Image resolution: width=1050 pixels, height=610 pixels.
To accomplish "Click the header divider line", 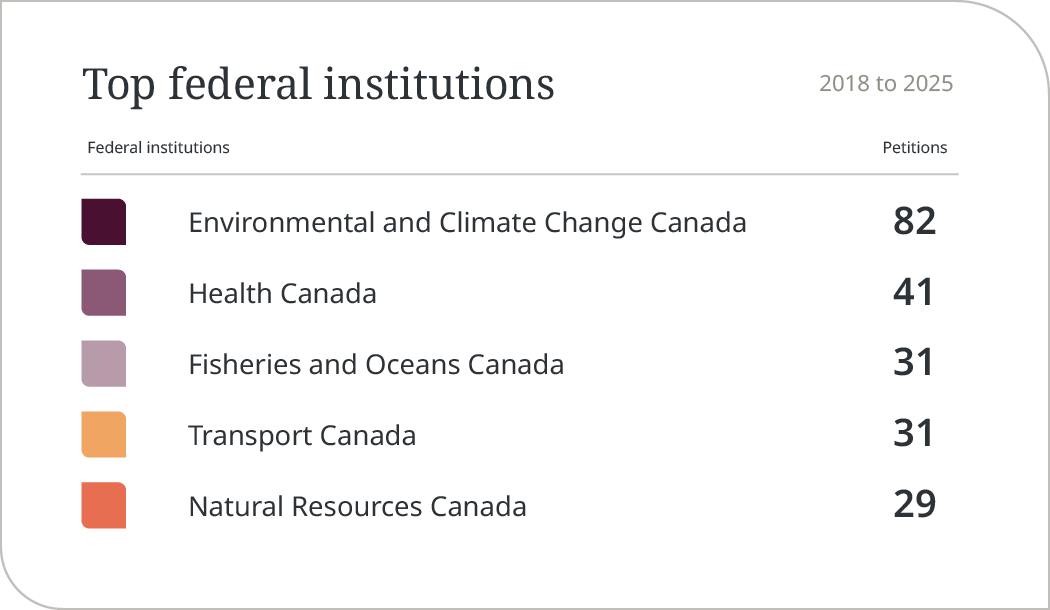I will click(520, 174).
